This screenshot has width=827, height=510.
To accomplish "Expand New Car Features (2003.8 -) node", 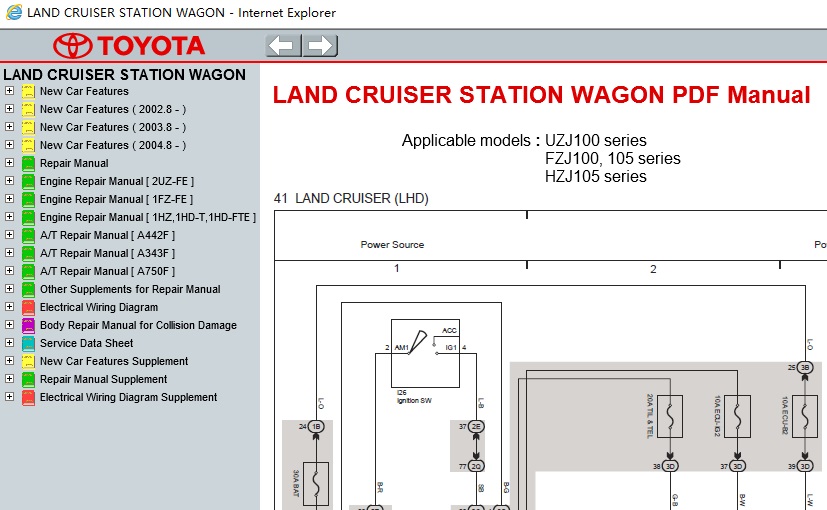I will click(9, 127).
